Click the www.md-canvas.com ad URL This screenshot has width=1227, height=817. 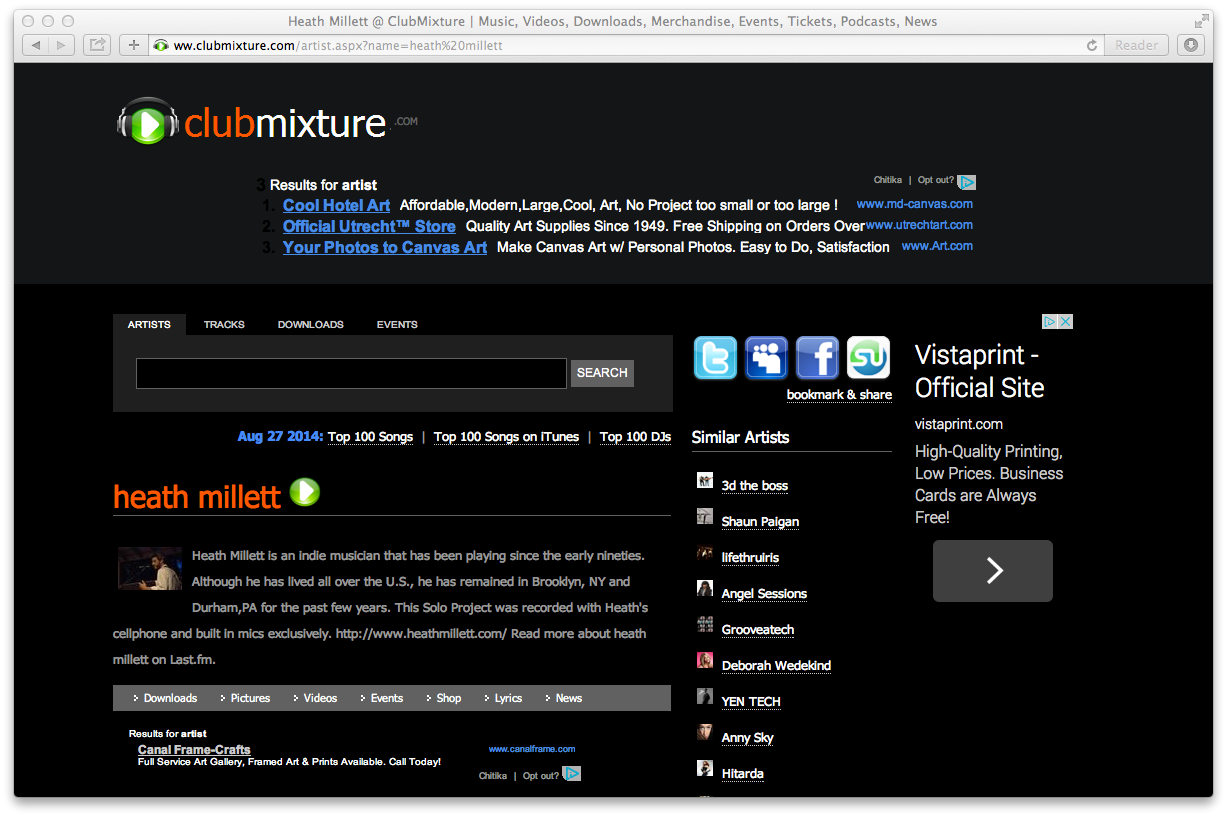pyautogui.click(x=915, y=204)
